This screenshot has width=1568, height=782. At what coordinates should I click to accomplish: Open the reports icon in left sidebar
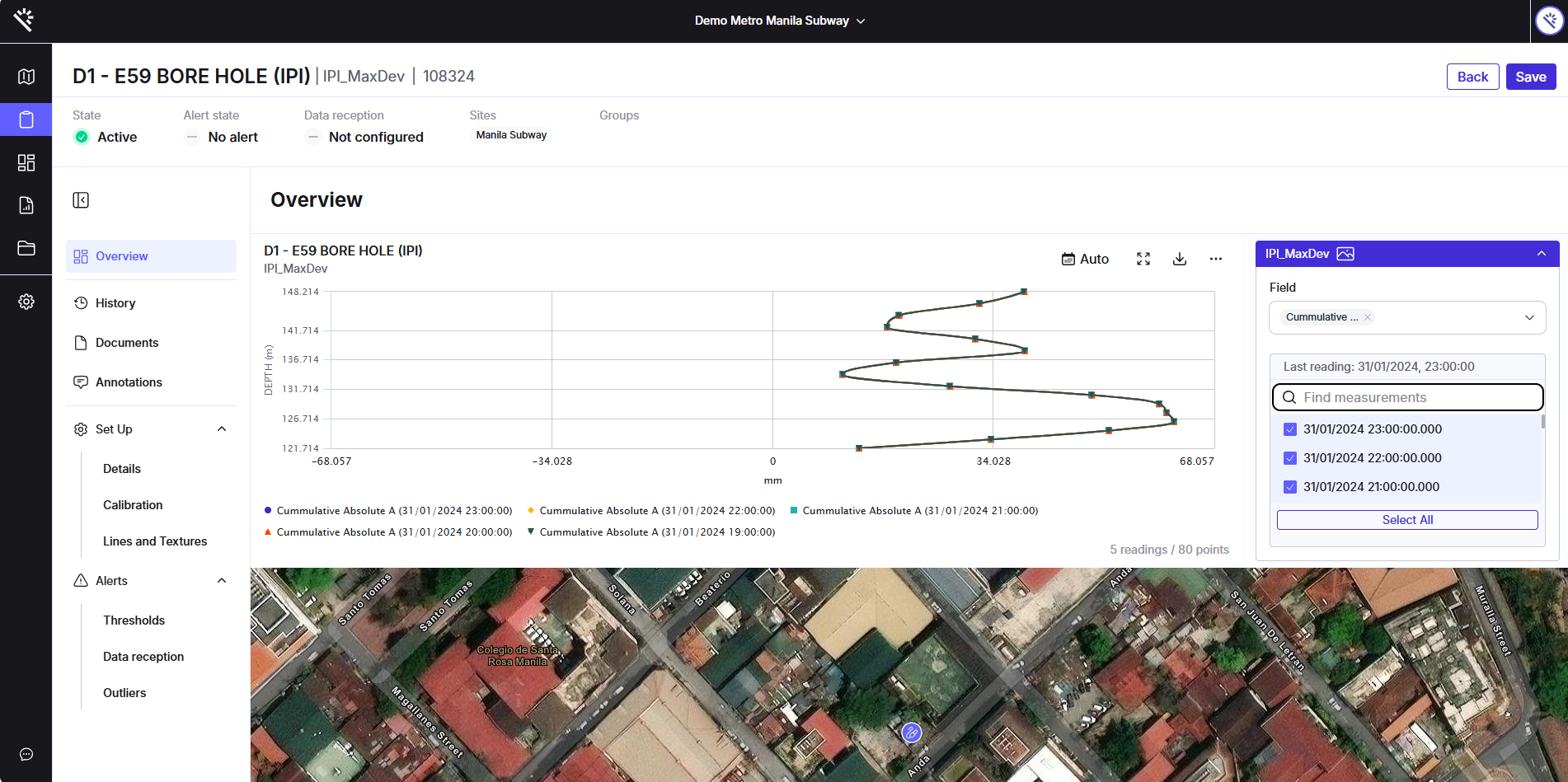(26, 205)
